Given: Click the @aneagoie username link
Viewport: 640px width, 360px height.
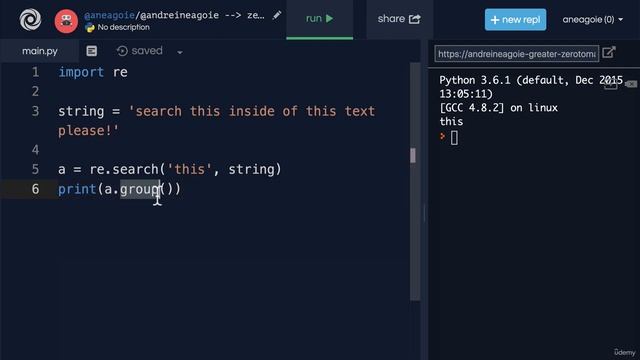Looking at the screenshot, I should click(109, 16).
